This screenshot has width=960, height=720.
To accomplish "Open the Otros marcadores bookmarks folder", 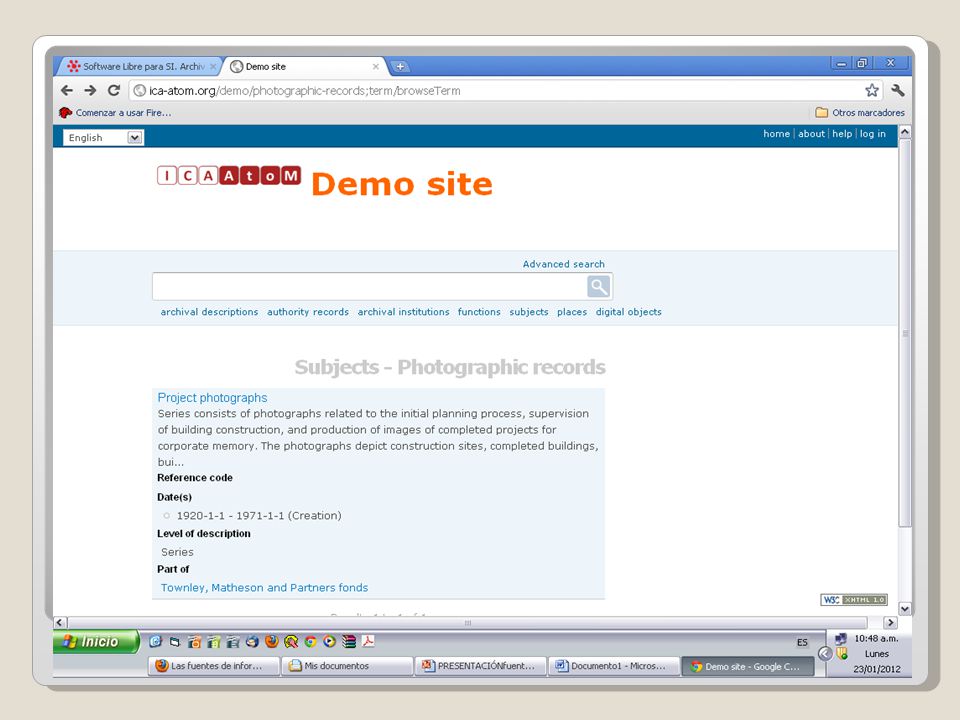I will (860, 113).
